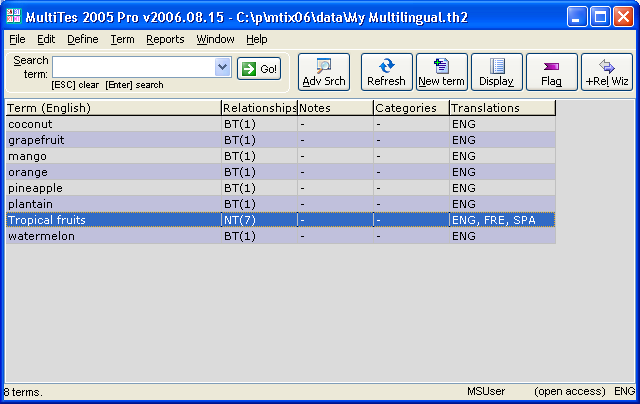
Task: Click the '8 terms.' status bar text
Action: (23, 392)
